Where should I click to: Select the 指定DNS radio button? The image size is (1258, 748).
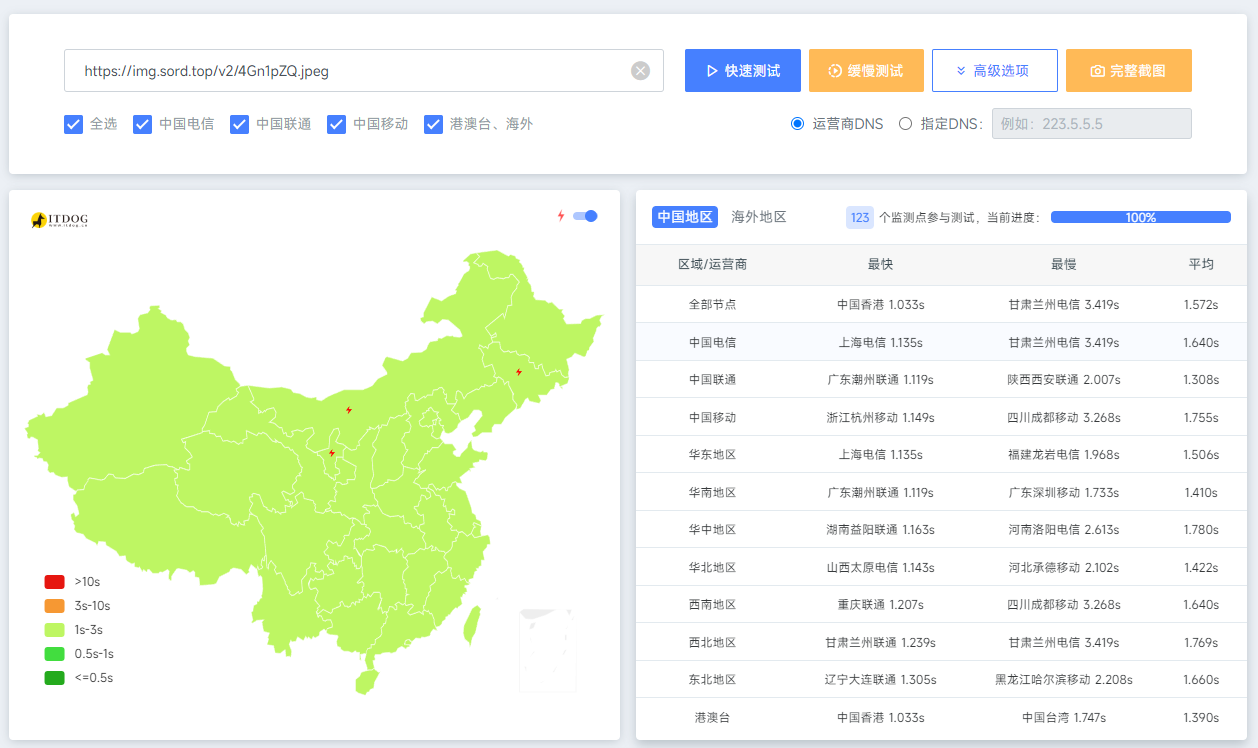[x=904, y=124]
